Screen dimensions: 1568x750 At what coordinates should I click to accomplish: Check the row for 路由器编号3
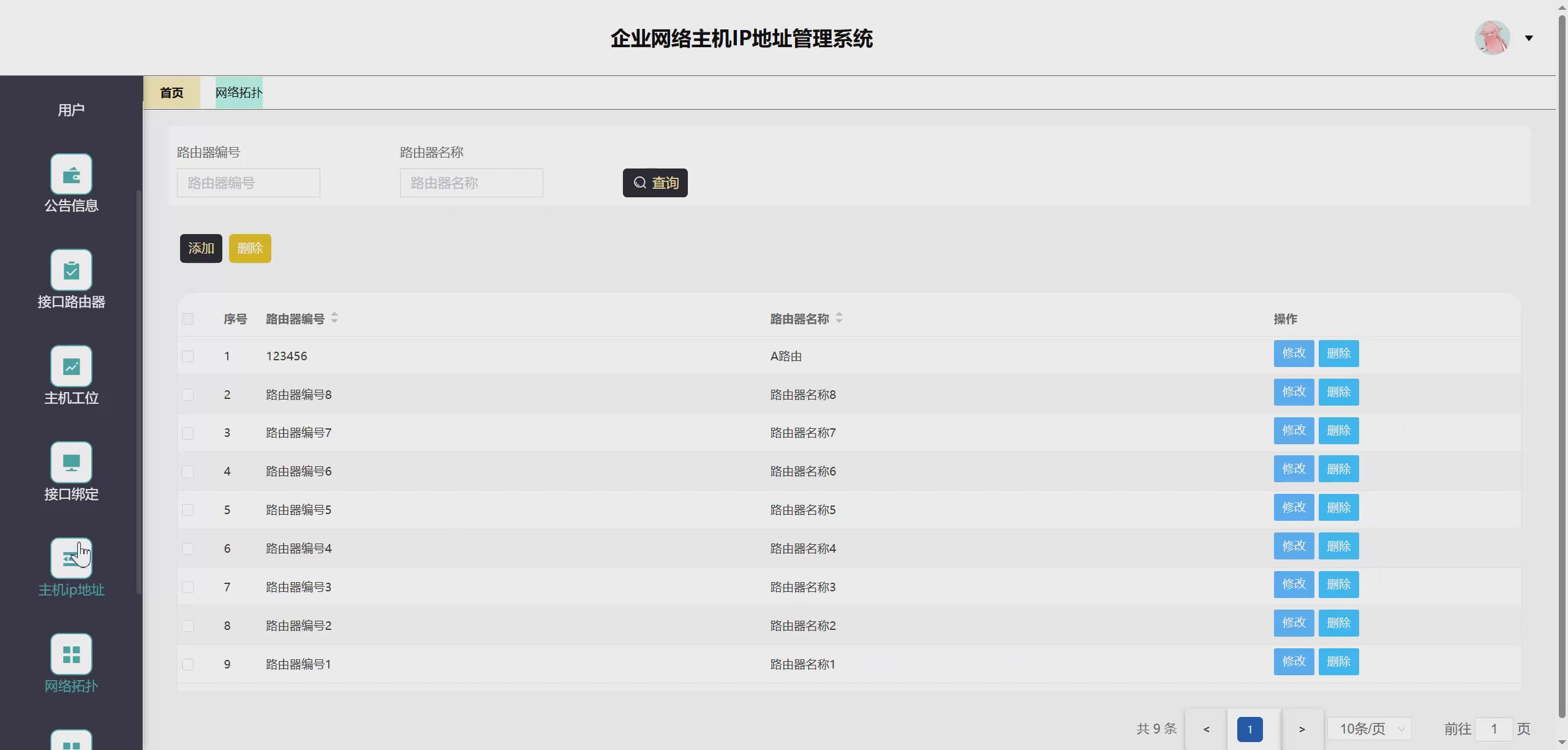tap(188, 588)
